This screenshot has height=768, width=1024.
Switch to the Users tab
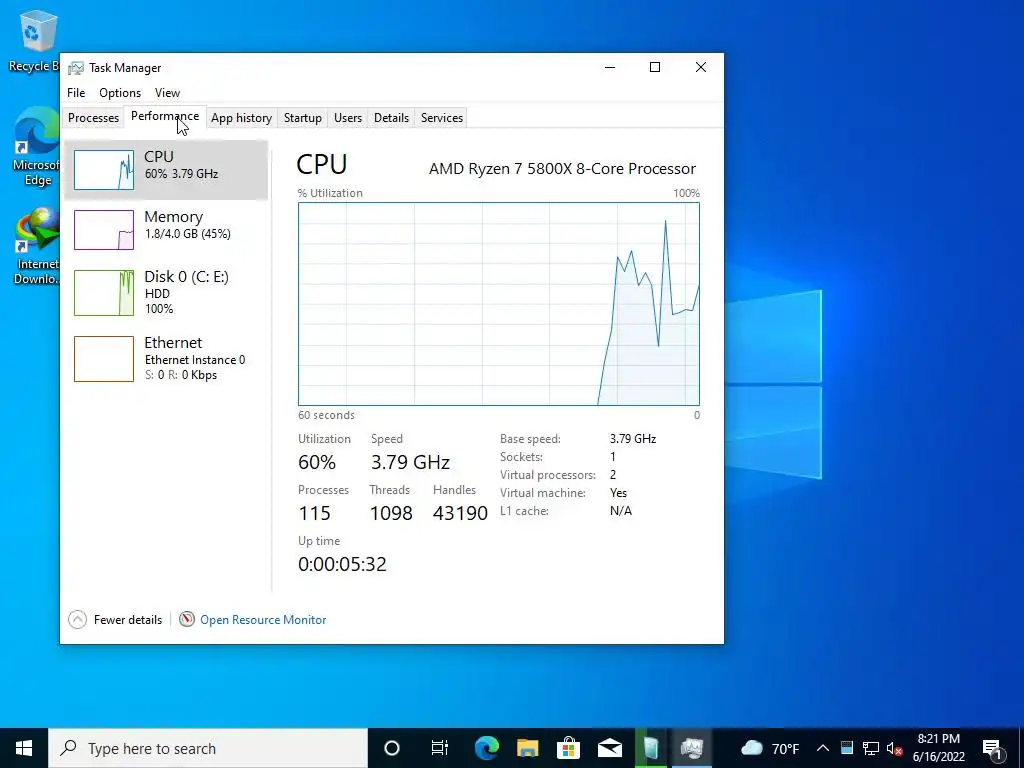pyautogui.click(x=347, y=118)
